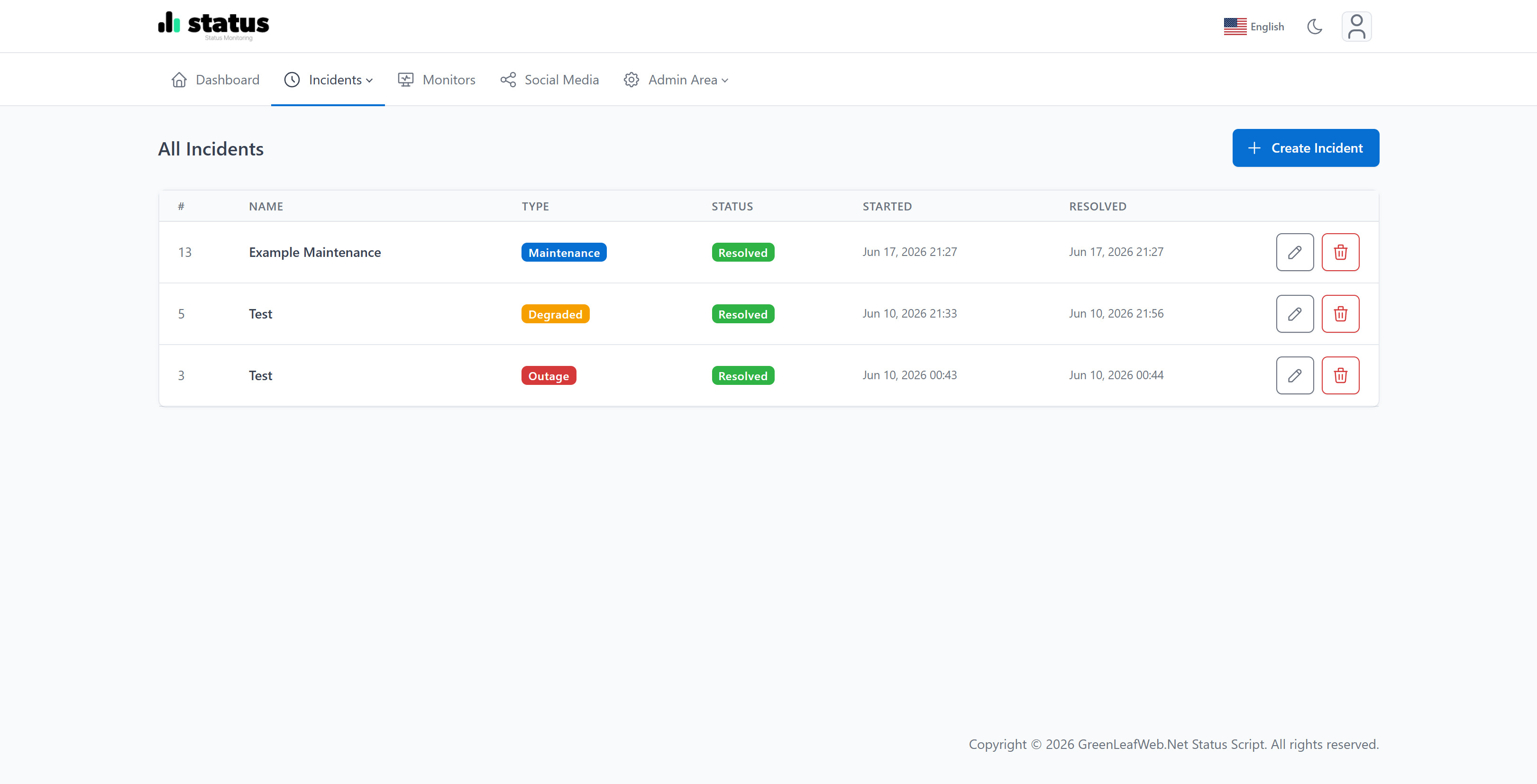This screenshot has height=784, width=1537.
Task: Open the Social Media tab
Action: tap(549, 80)
